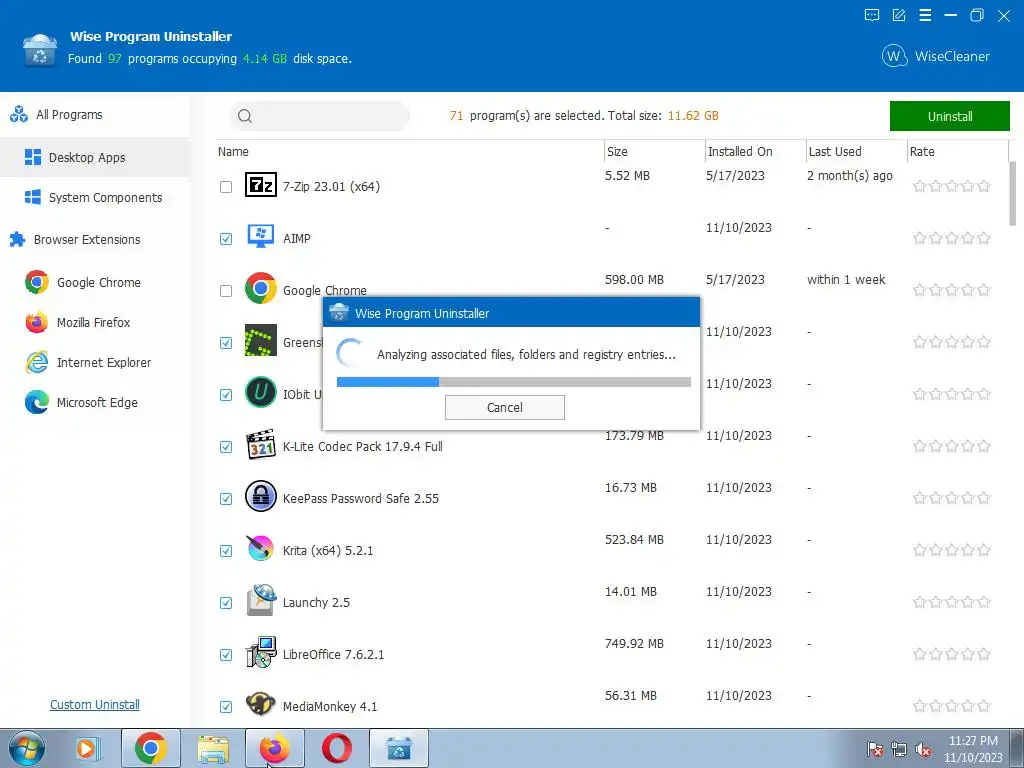Click the muted volume tray icon

pyautogui.click(x=923, y=750)
